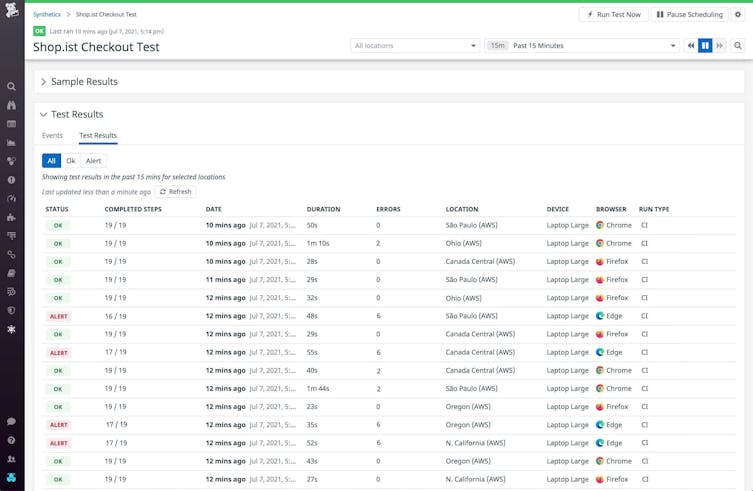Pause live updates with the blue pause button
The height and width of the screenshot is (491, 753).
tap(705, 46)
